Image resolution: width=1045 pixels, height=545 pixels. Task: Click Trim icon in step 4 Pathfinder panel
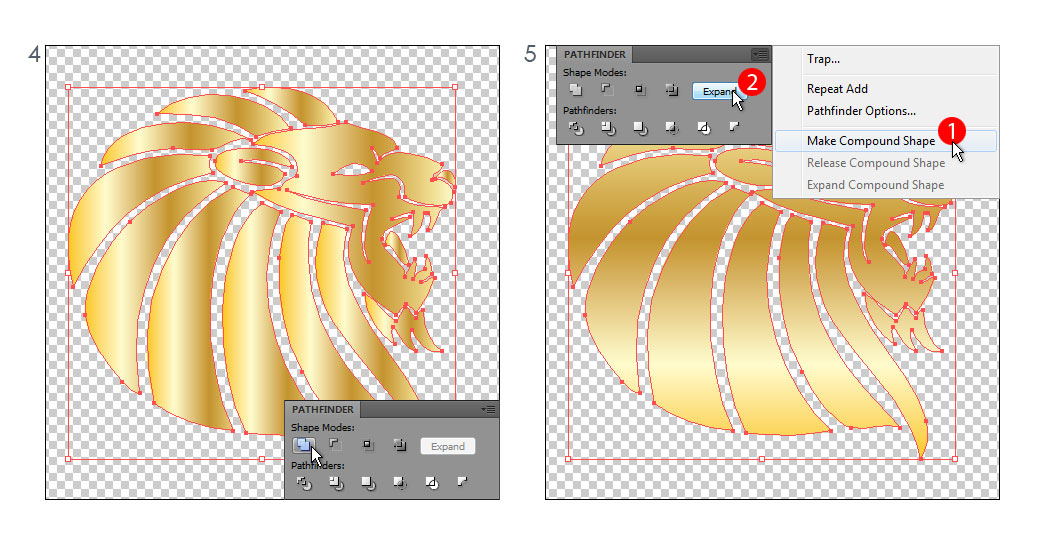336,482
